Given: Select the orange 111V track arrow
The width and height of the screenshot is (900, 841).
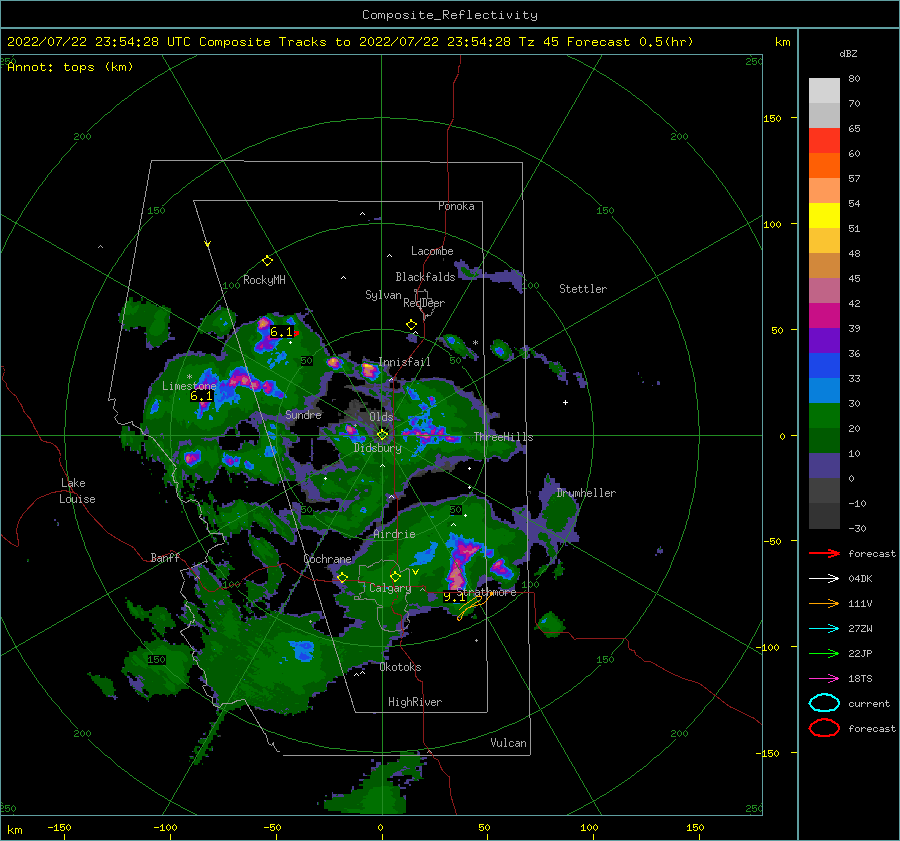Looking at the screenshot, I should click(824, 603).
